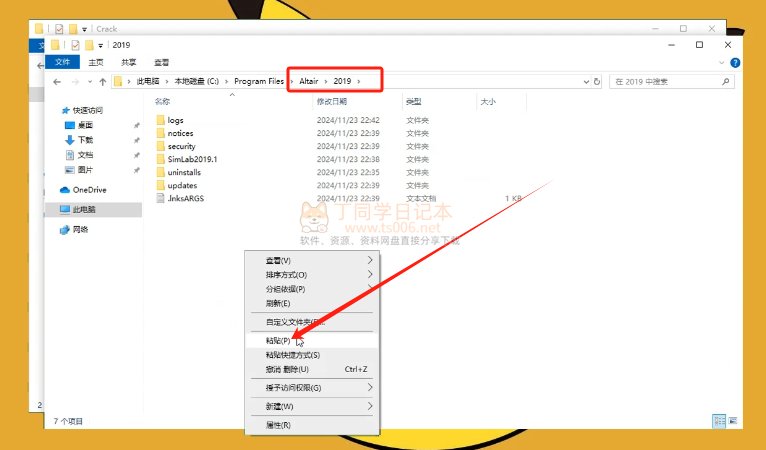Sort by the Type column header
Viewport: 766px width, 450px height.
tap(413, 102)
